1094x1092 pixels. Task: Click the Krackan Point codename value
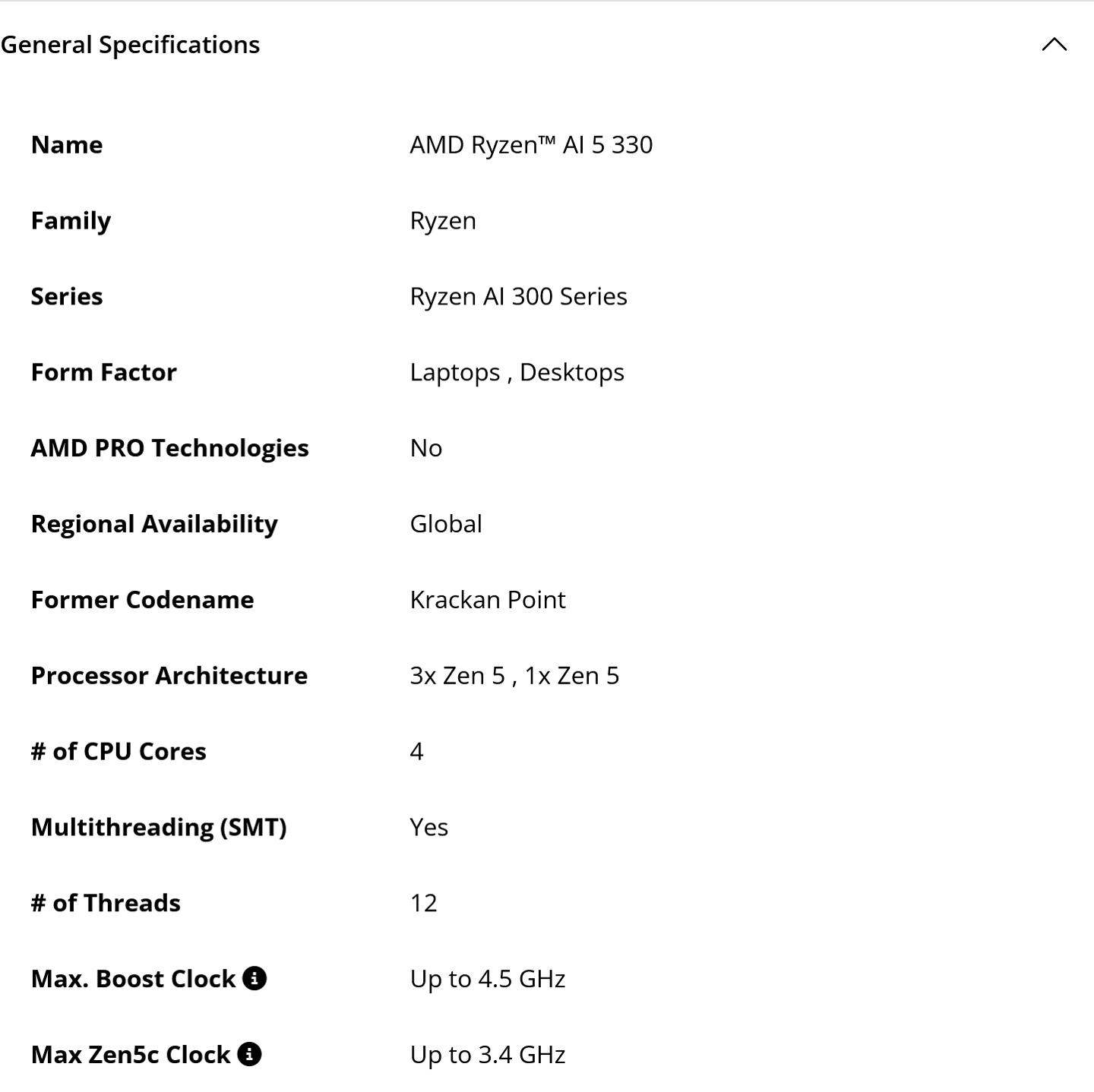point(488,600)
